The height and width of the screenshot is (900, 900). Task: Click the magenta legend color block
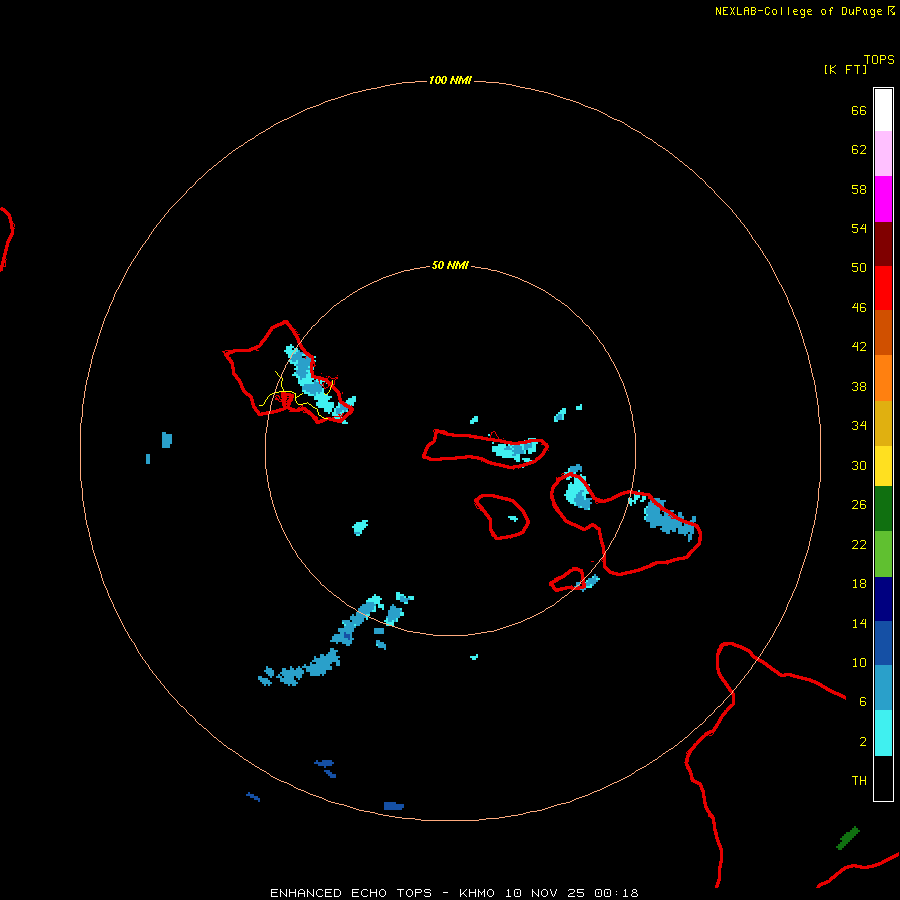pyautogui.click(x=883, y=199)
